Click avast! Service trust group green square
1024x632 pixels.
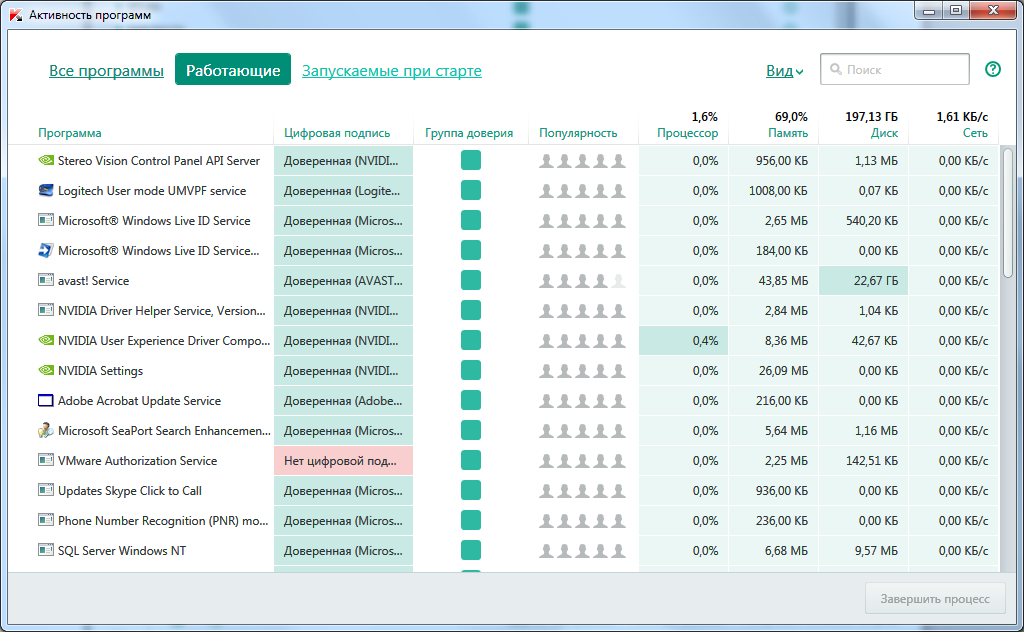[470, 281]
